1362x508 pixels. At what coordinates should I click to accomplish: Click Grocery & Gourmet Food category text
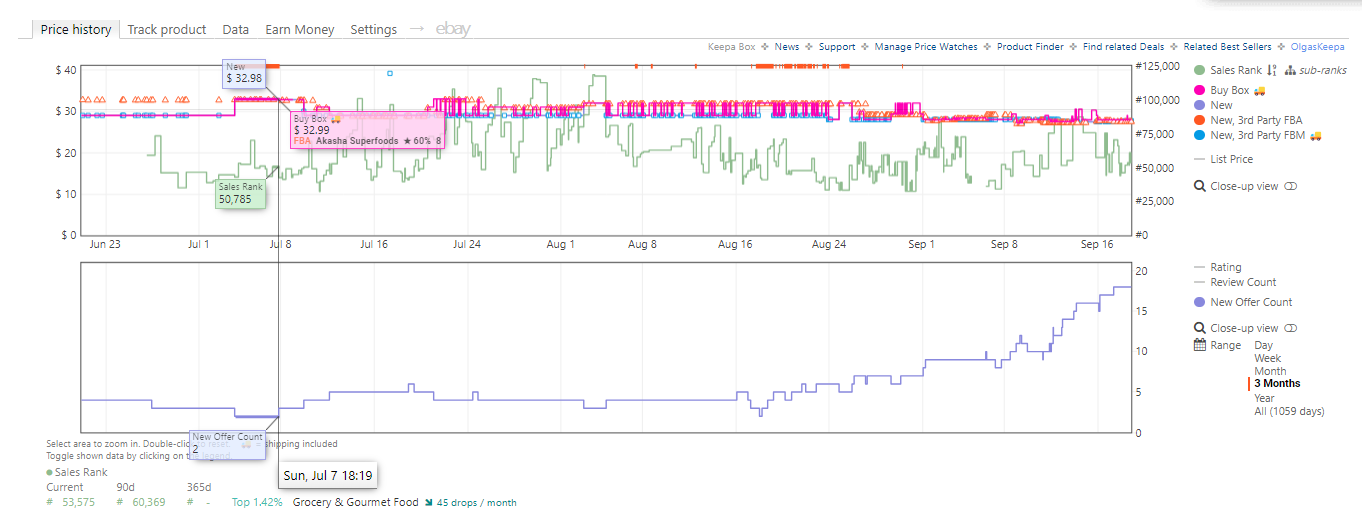click(x=355, y=502)
